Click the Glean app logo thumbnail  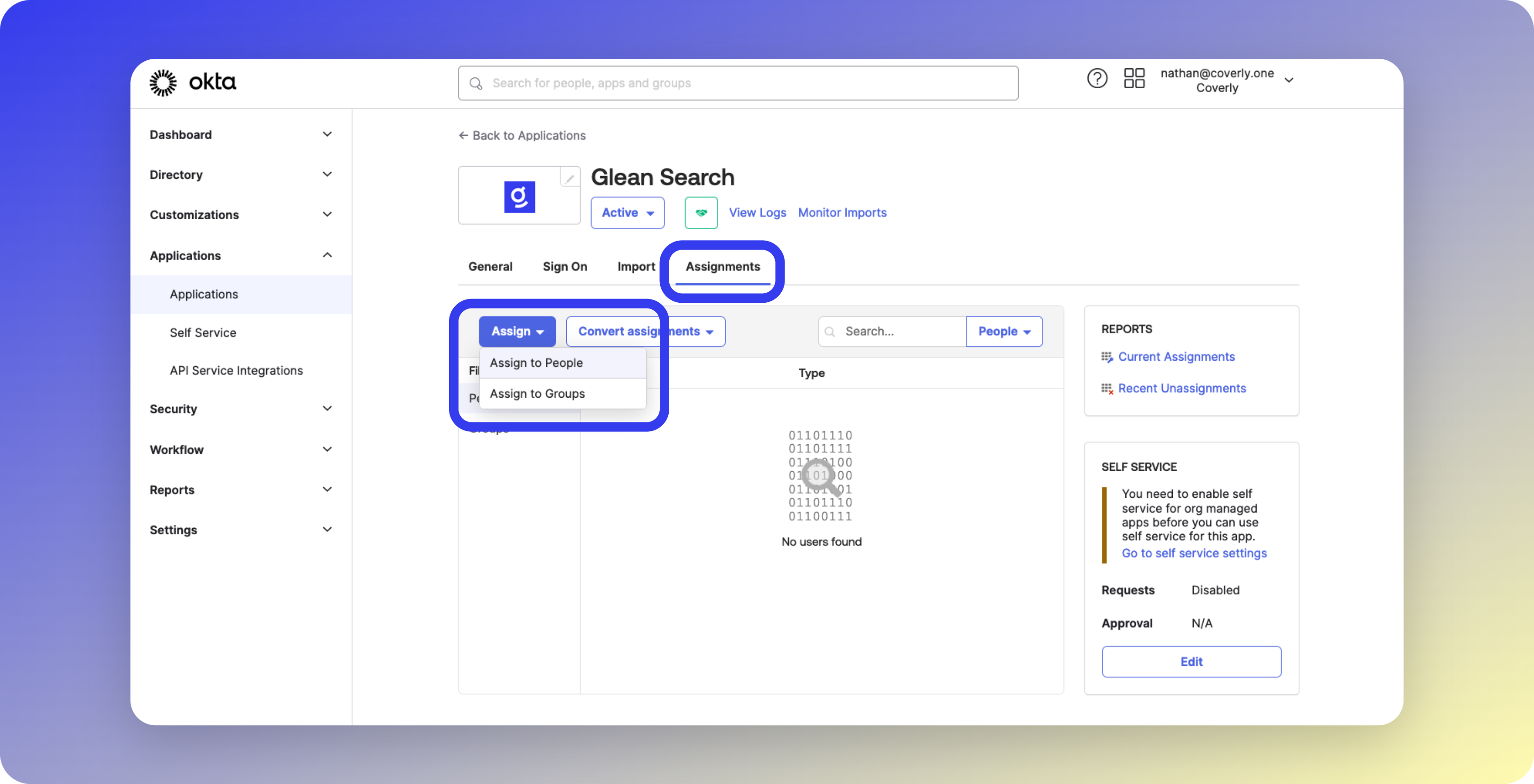point(519,197)
